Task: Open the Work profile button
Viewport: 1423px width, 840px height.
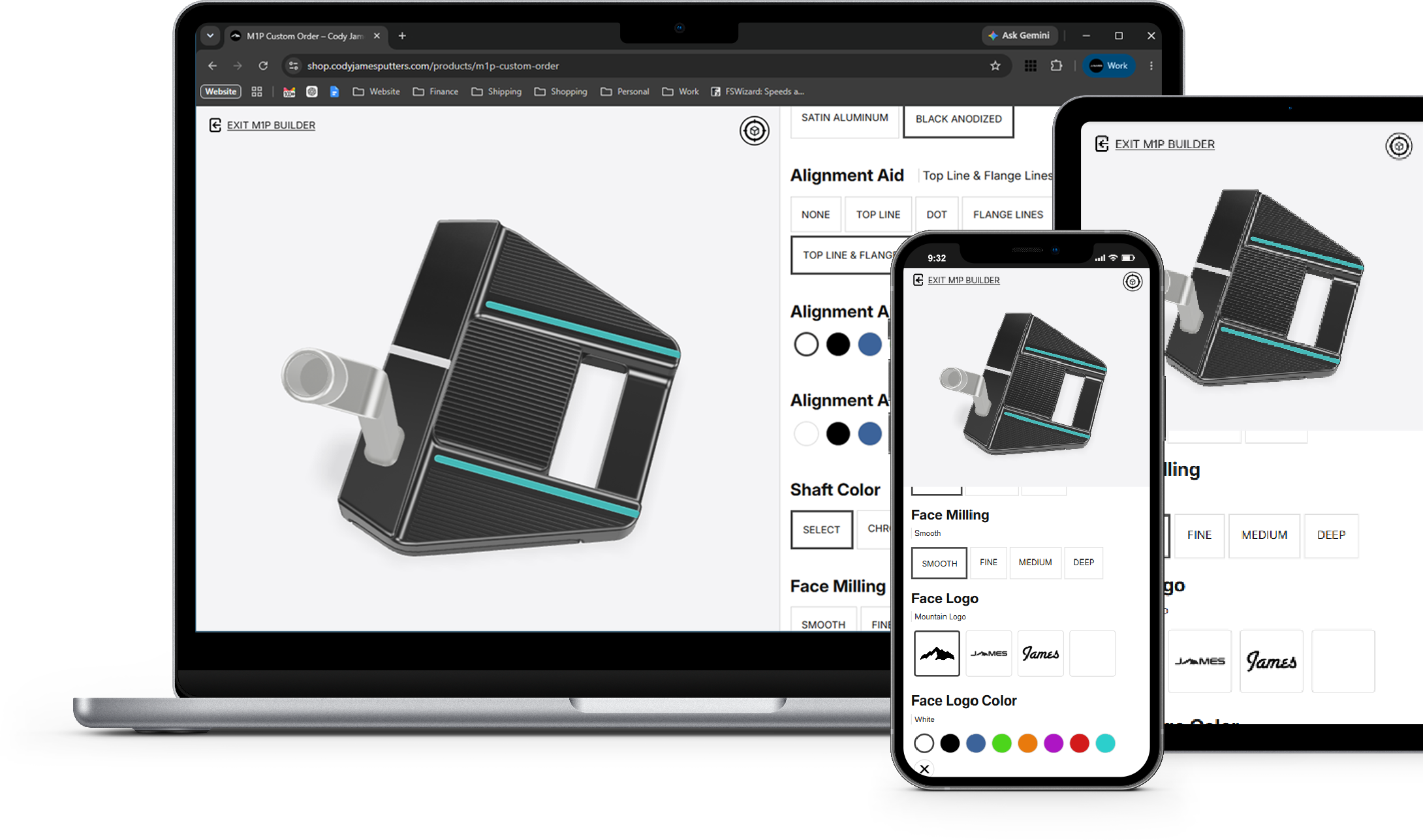Action: coord(1109,66)
